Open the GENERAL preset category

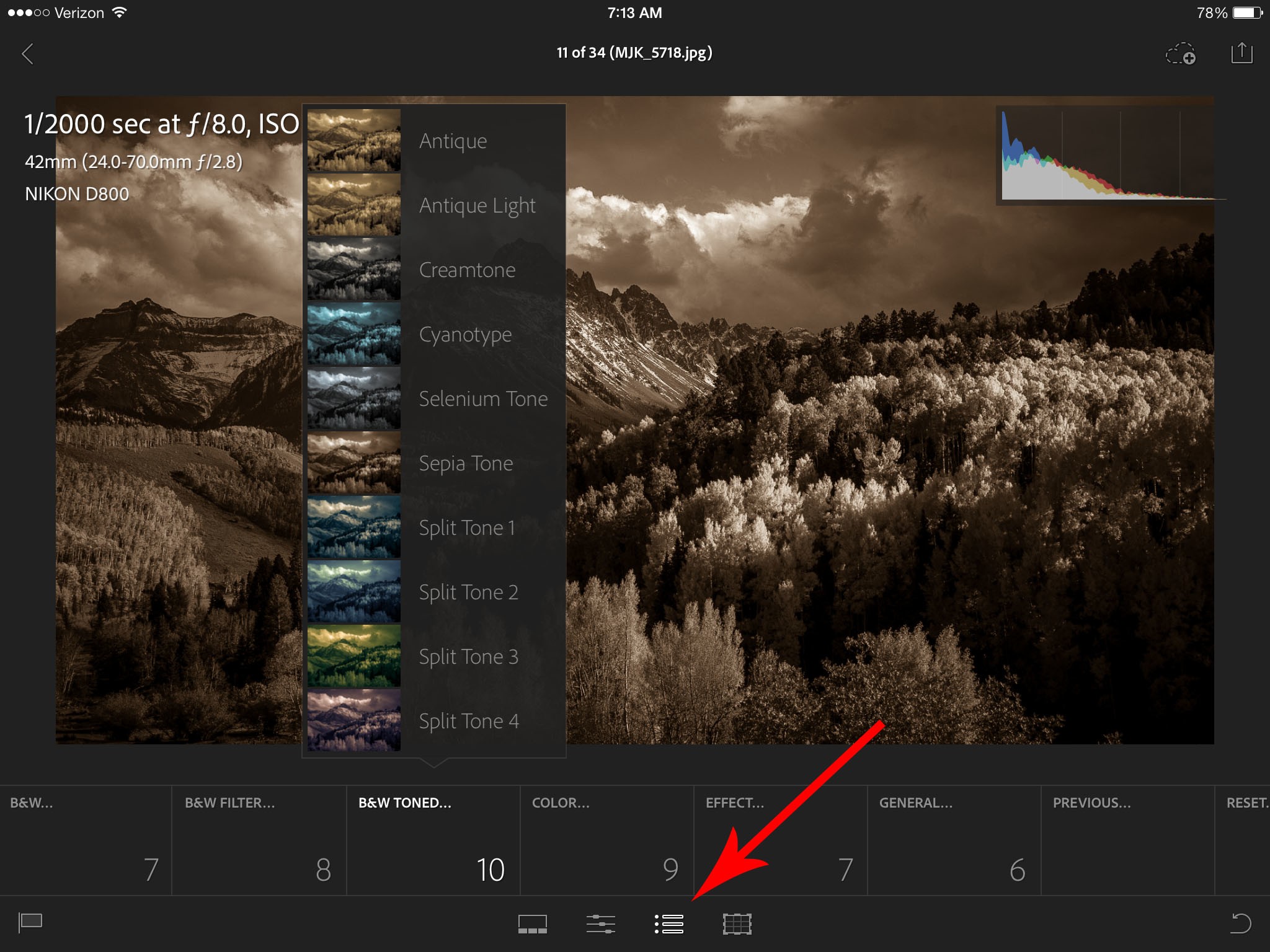[954, 840]
